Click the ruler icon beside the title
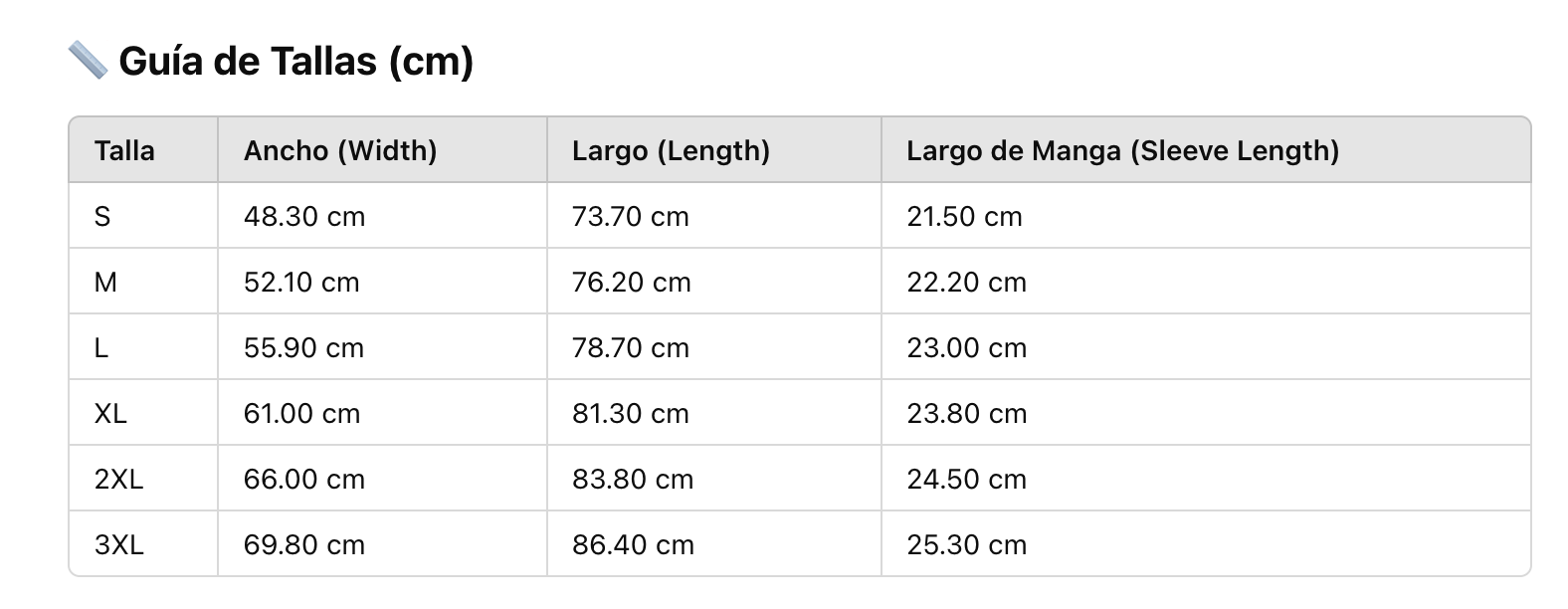 (88, 61)
